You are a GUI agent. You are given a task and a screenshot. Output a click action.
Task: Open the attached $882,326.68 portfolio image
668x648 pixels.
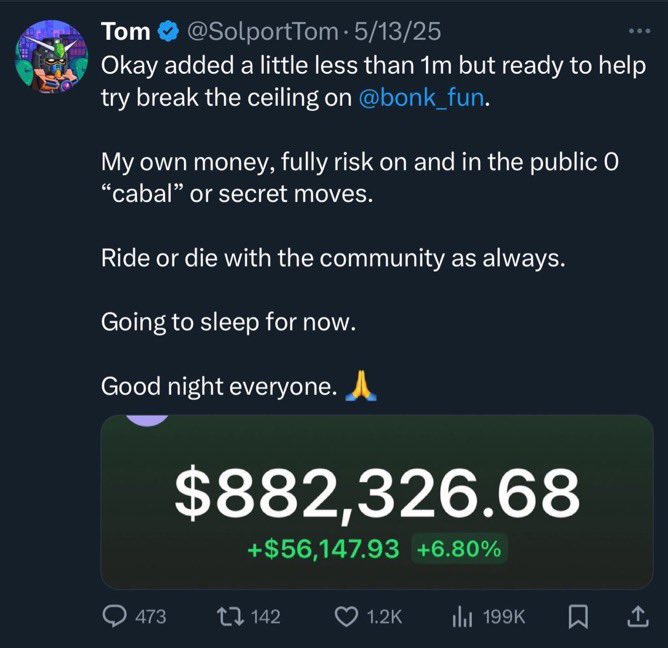[x=377, y=502]
